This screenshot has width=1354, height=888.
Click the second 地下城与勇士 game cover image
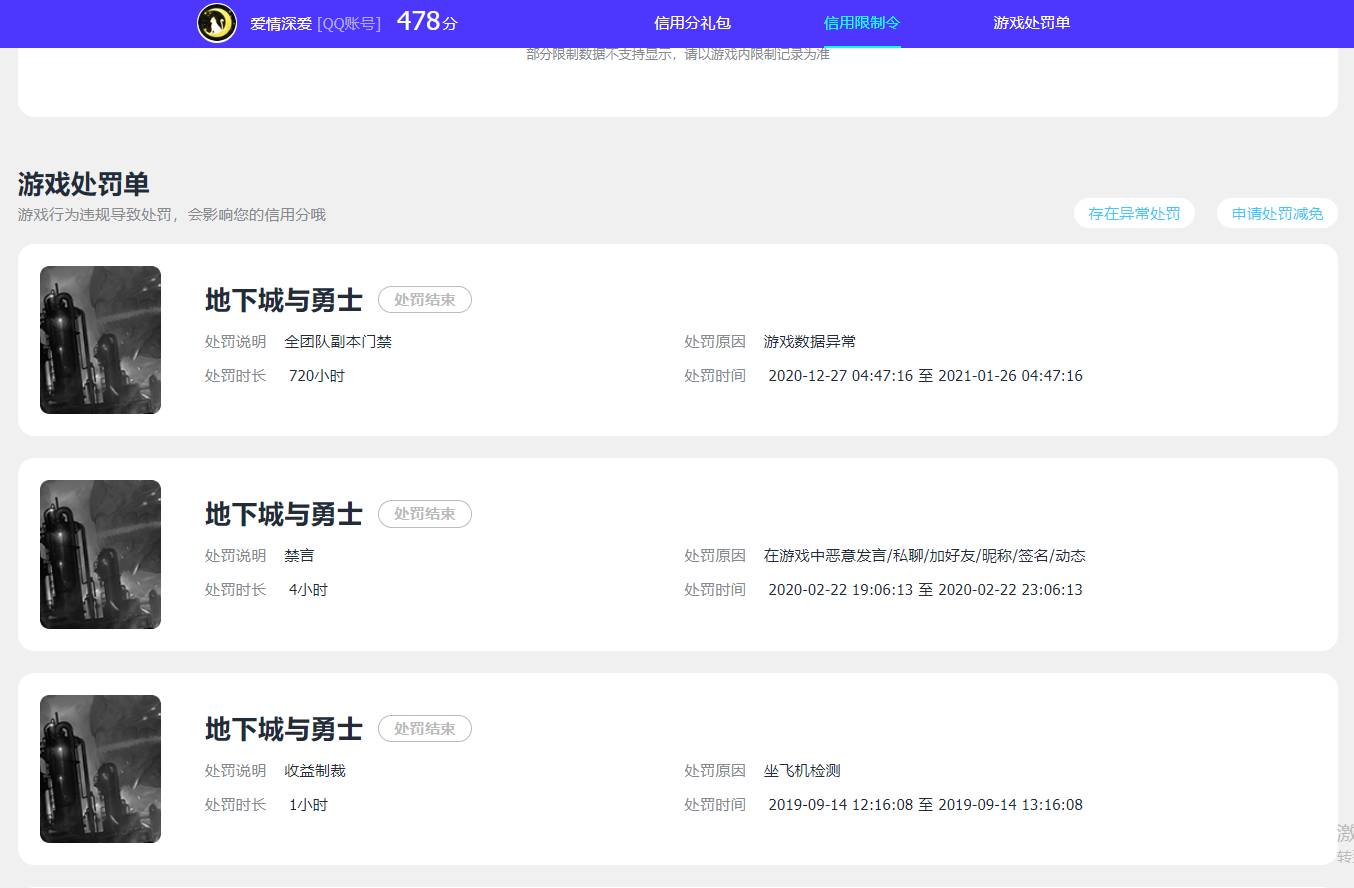[100, 554]
